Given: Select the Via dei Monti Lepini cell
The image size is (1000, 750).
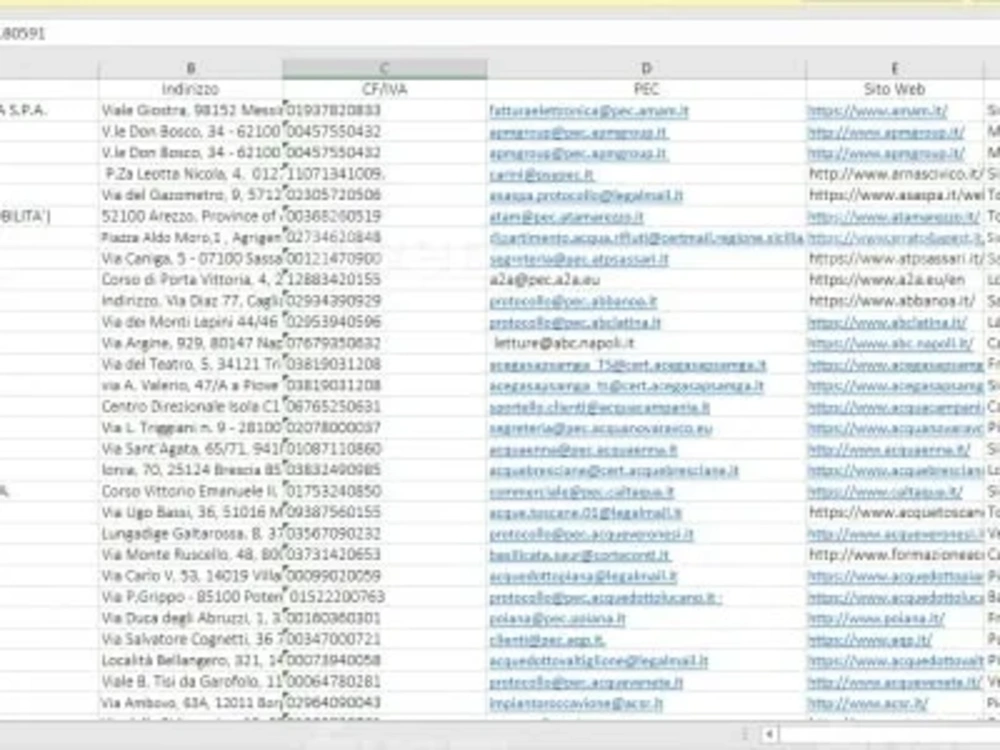Looking at the screenshot, I should point(191,322).
